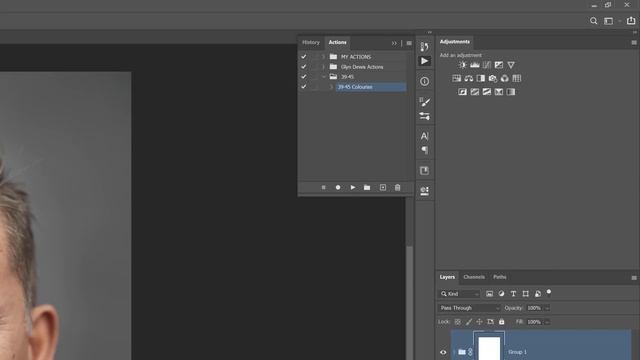Select the Actions tab

(x=338, y=42)
